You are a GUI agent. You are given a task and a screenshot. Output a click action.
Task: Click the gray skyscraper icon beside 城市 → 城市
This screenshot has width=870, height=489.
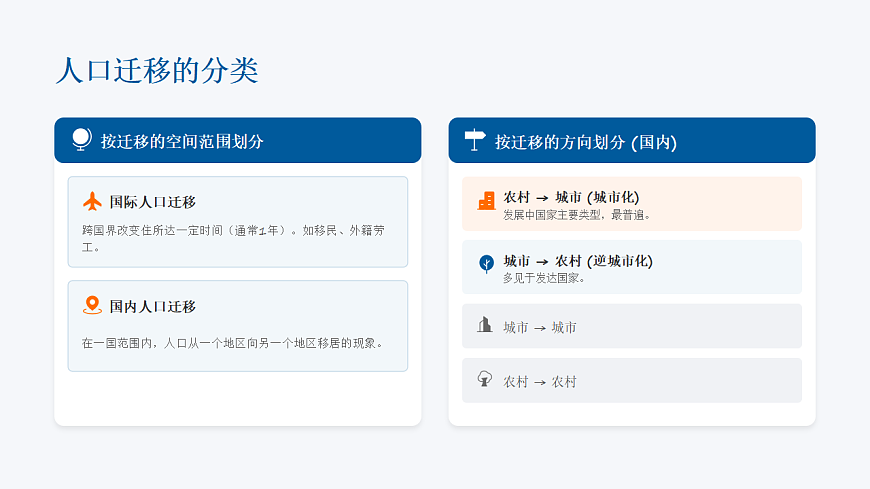pos(484,325)
